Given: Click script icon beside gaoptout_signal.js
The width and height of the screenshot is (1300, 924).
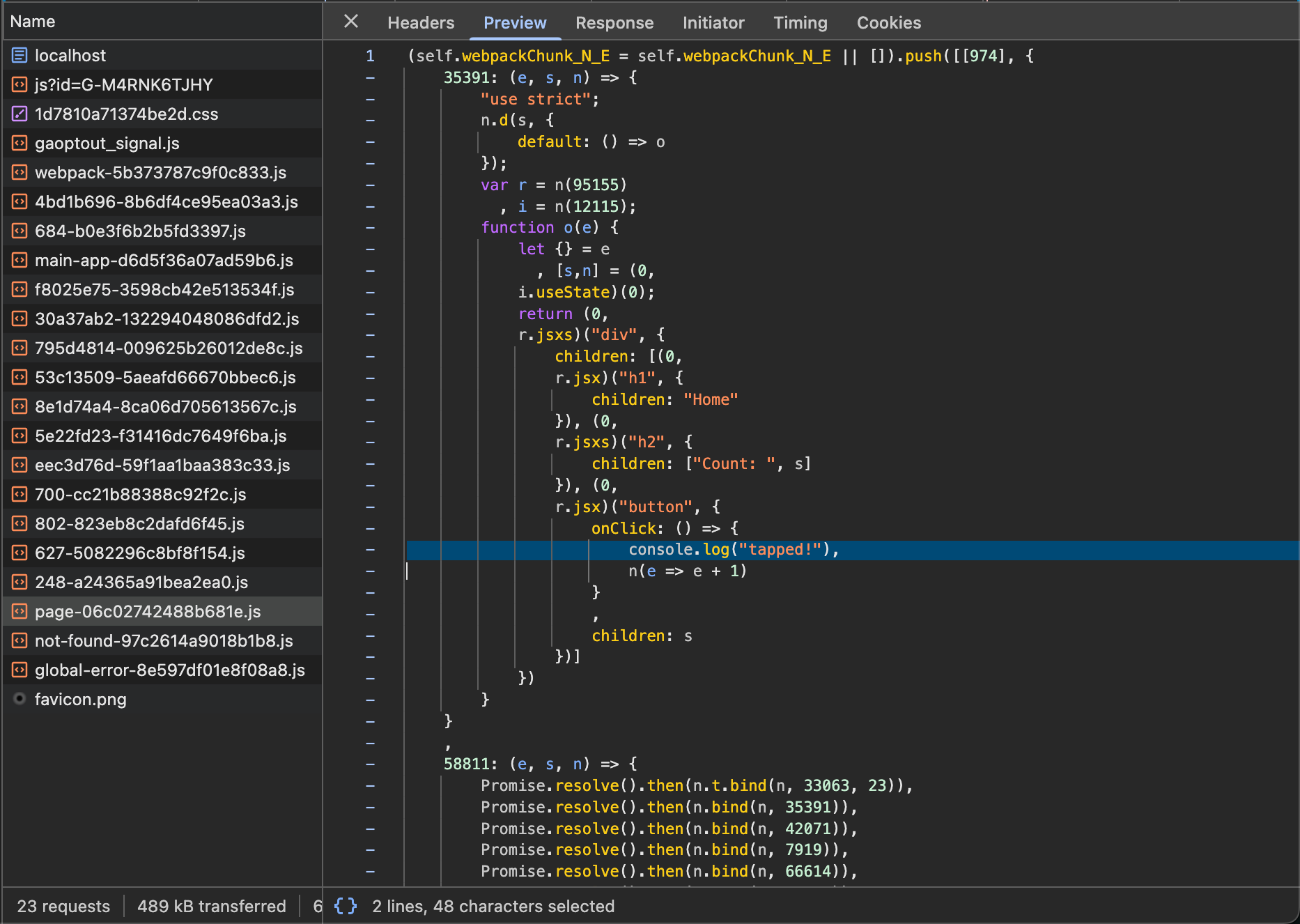Looking at the screenshot, I should 20,143.
